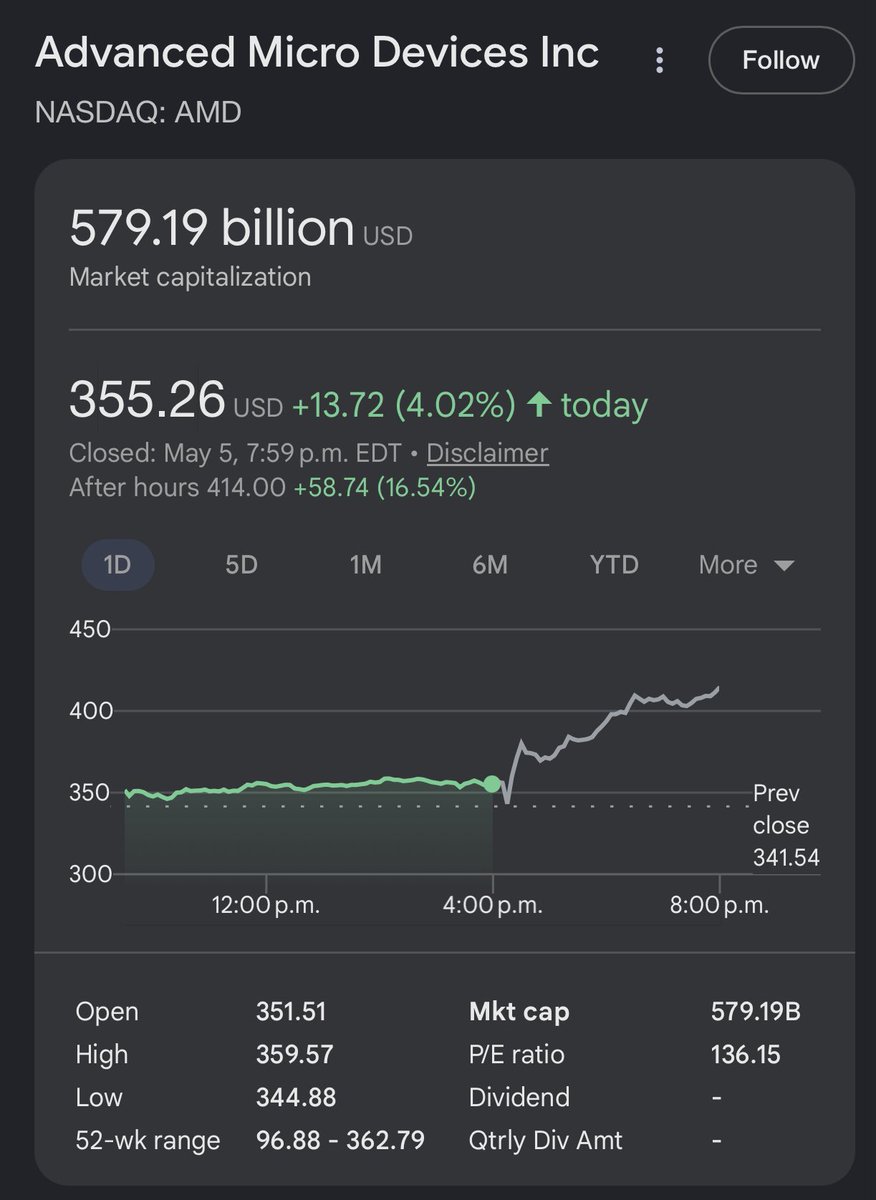
Task: Click the green up arrow next to today
Action: click(x=539, y=404)
